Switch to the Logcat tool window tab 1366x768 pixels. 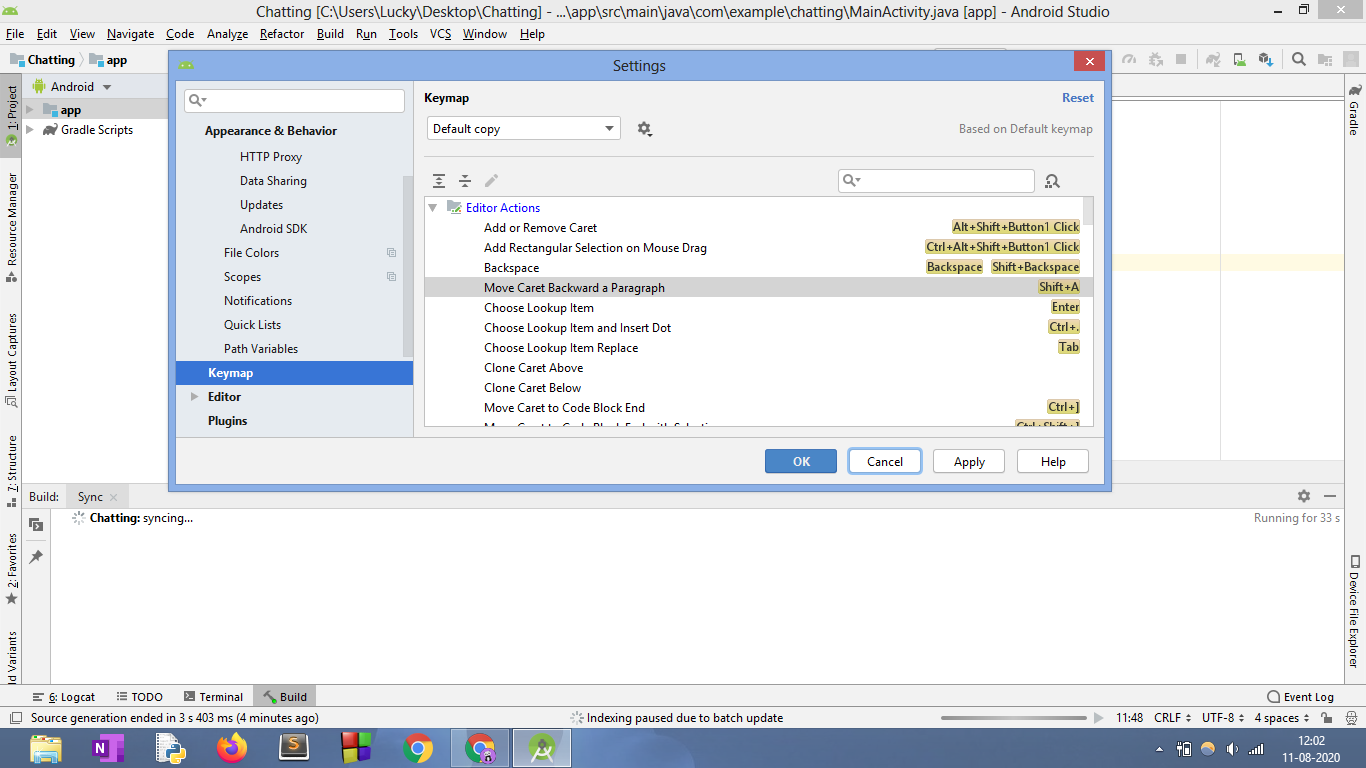point(64,697)
